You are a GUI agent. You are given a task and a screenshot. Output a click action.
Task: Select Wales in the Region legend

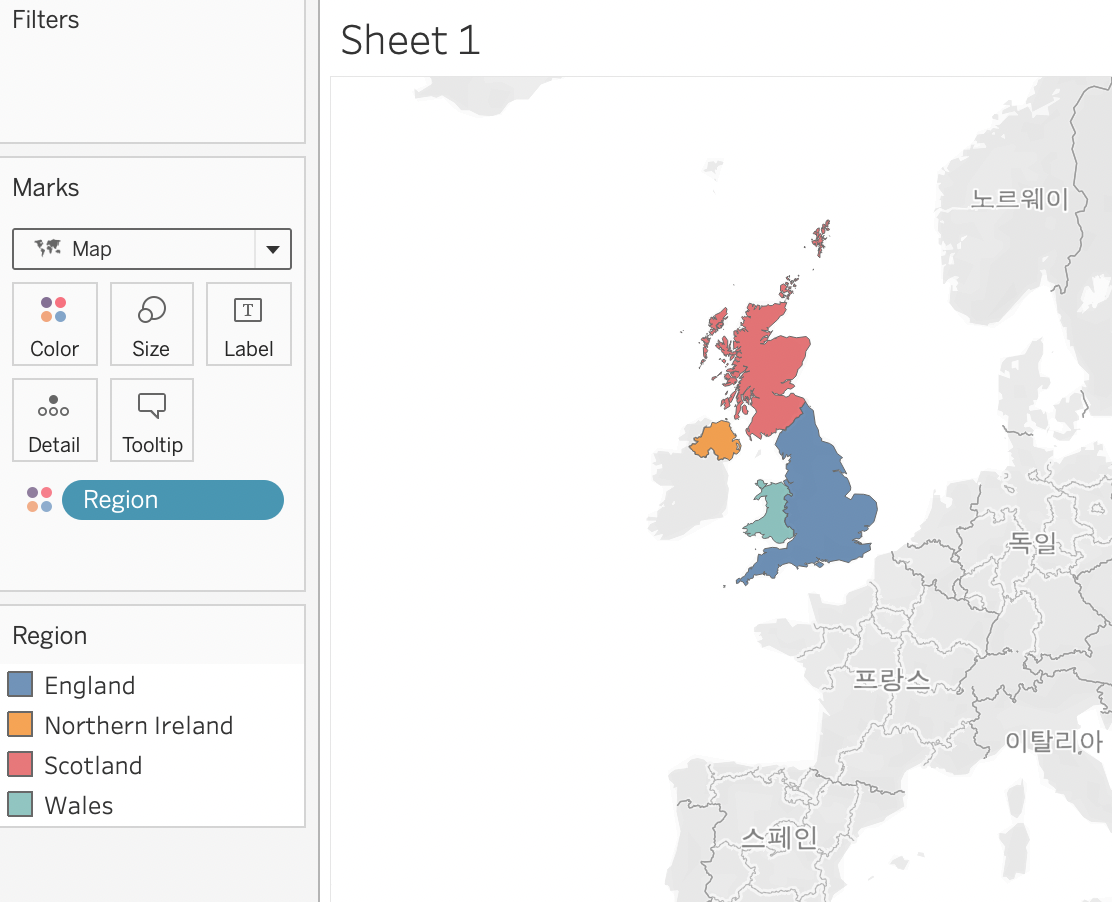(79, 805)
